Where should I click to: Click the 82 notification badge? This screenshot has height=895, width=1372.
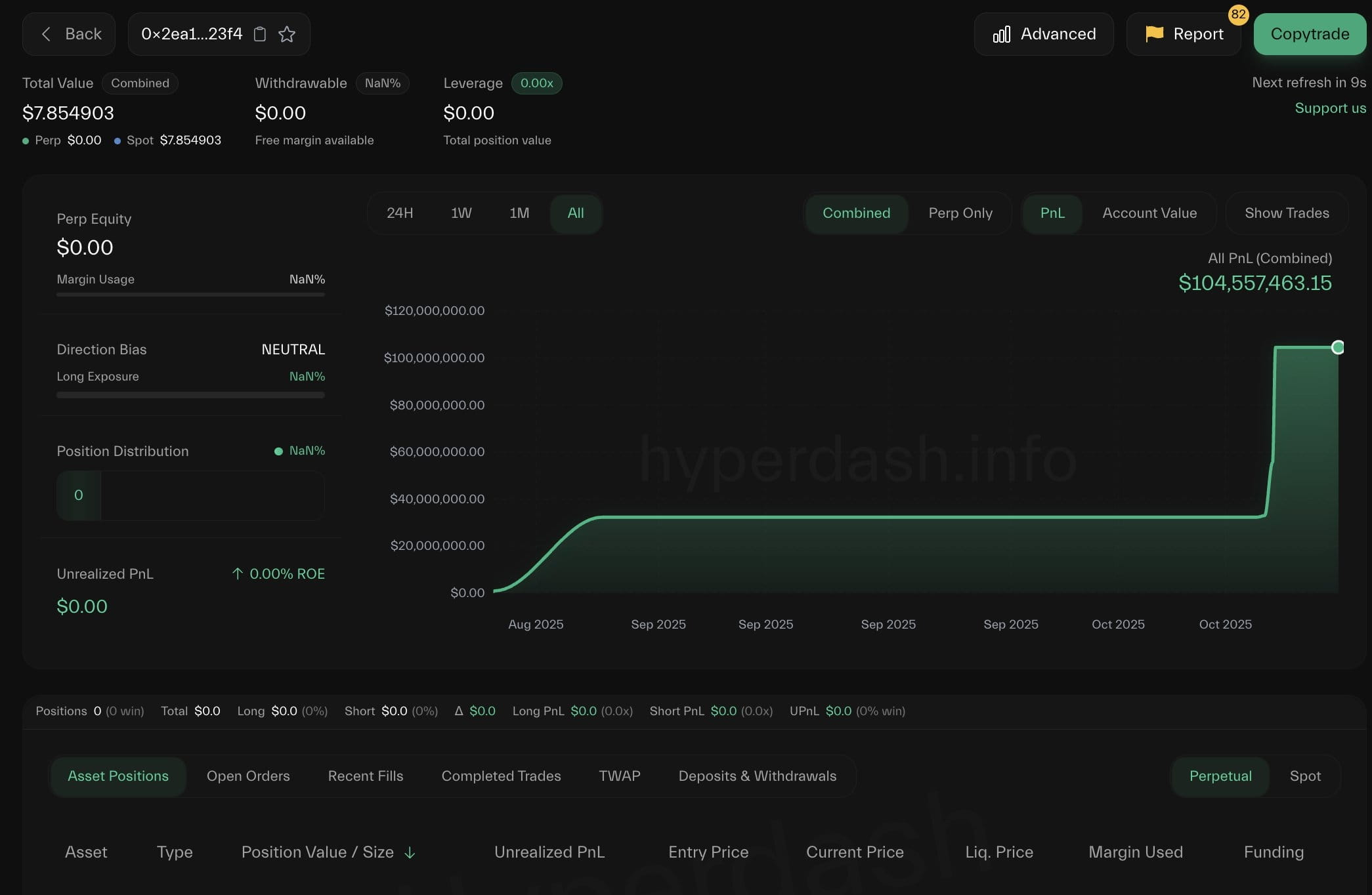click(x=1238, y=14)
